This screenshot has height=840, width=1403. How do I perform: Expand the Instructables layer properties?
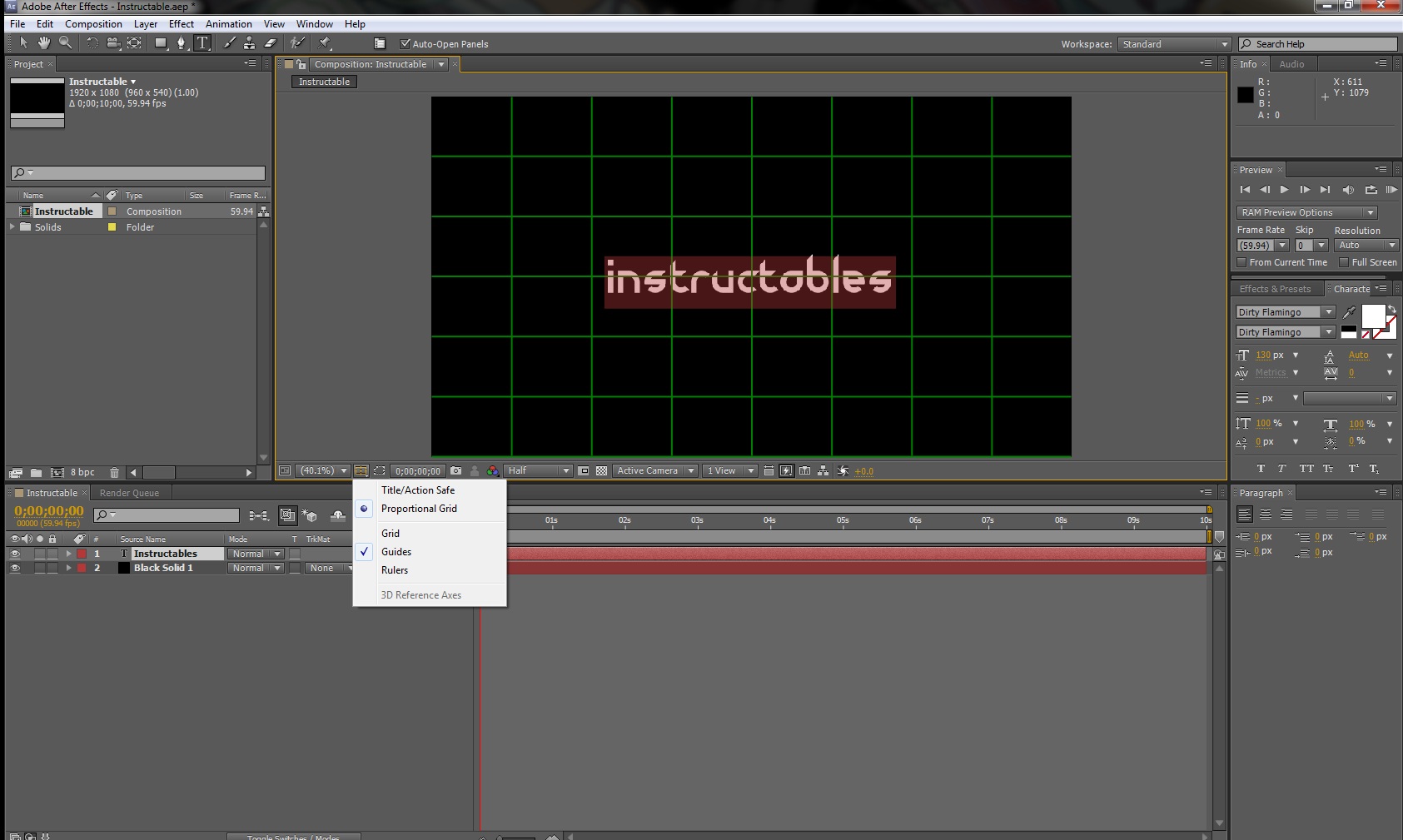[68, 554]
